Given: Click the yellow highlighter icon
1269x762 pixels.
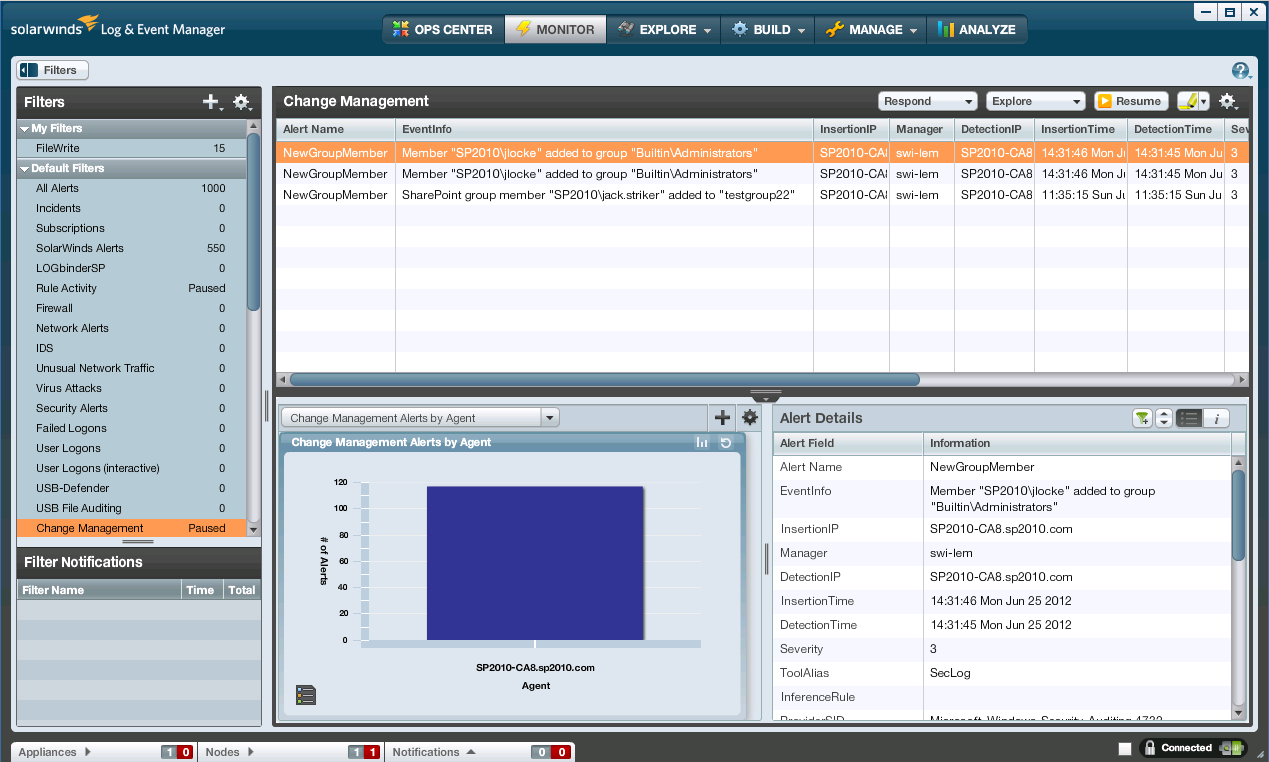Looking at the screenshot, I should [1187, 101].
